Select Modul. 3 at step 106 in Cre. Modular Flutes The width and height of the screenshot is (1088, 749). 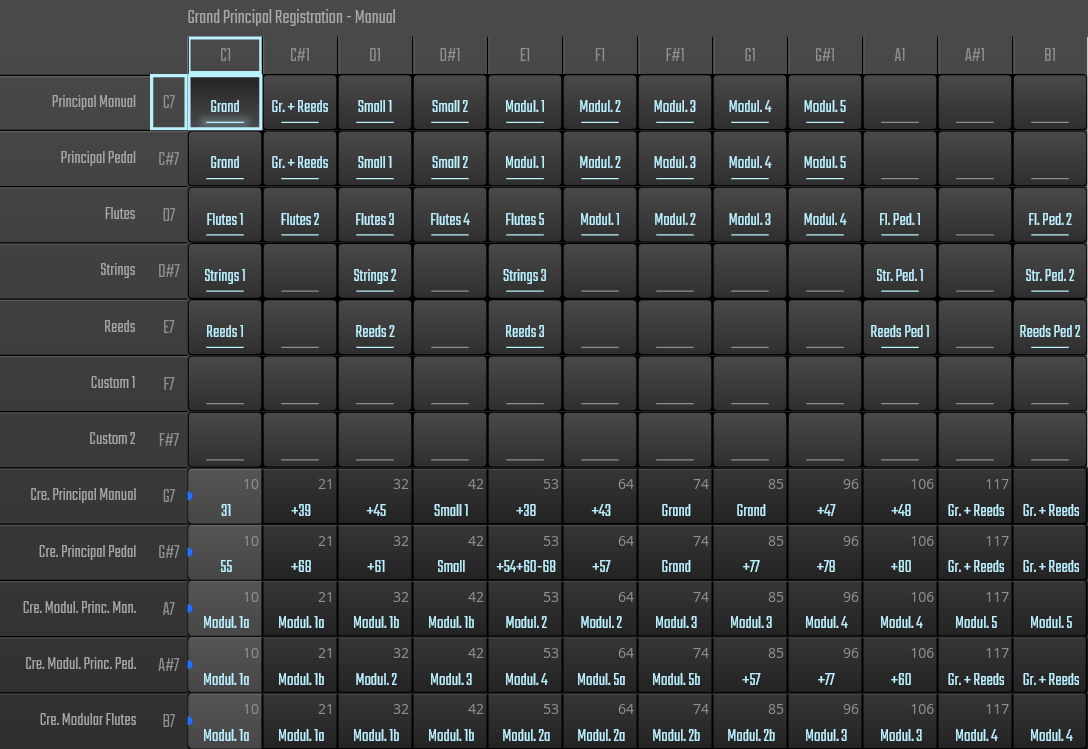[x=899, y=722]
